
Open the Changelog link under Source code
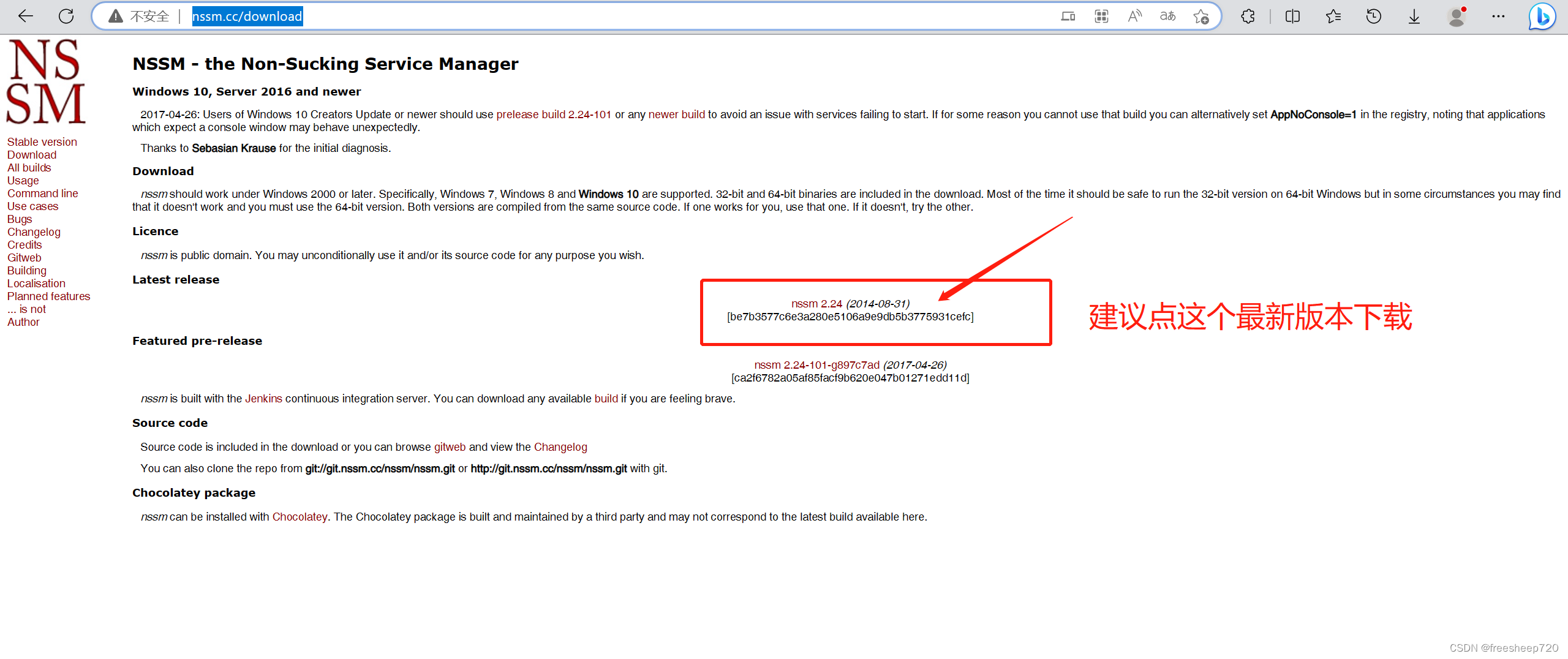pos(560,447)
